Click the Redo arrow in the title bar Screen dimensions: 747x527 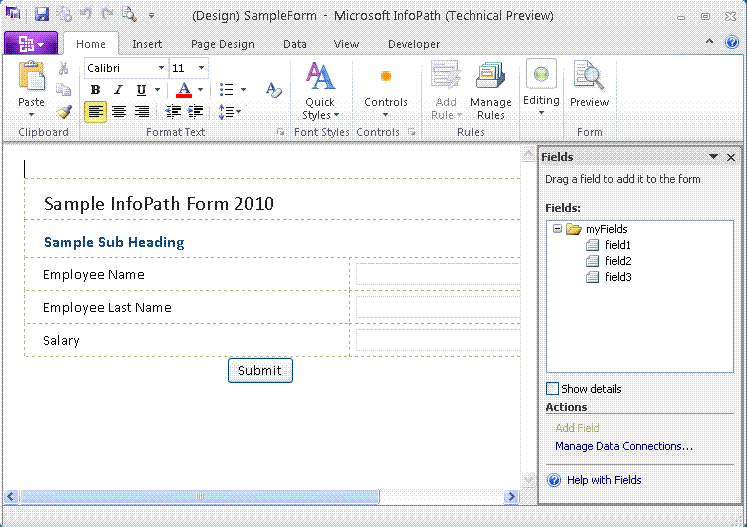(107, 14)
